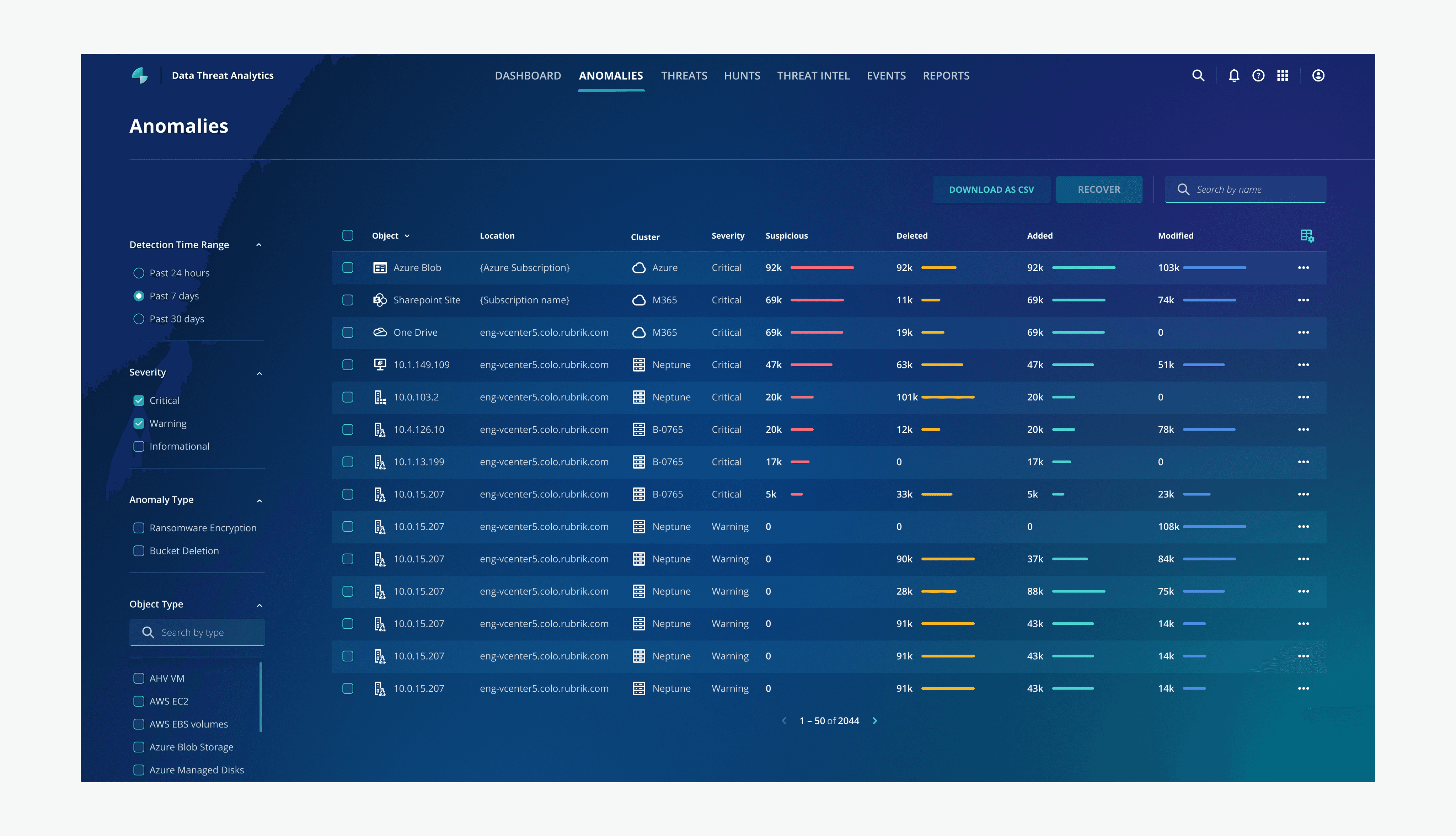Open the apps grid icon
The height and width of the screenshot is (836, 1456).
pyautogui.click(x=1283, y=76)
